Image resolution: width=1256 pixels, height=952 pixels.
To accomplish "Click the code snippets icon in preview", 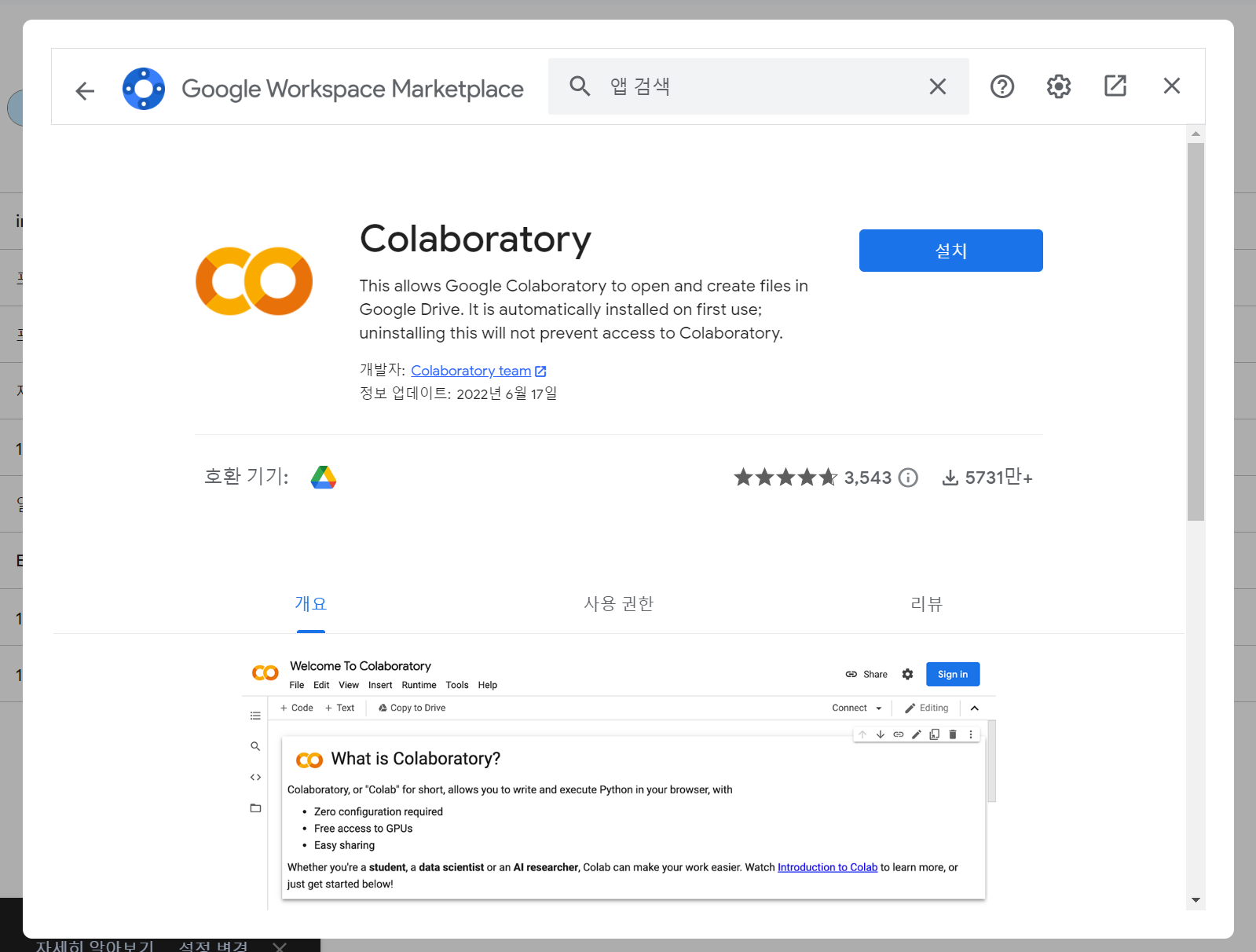I will 255,778.
